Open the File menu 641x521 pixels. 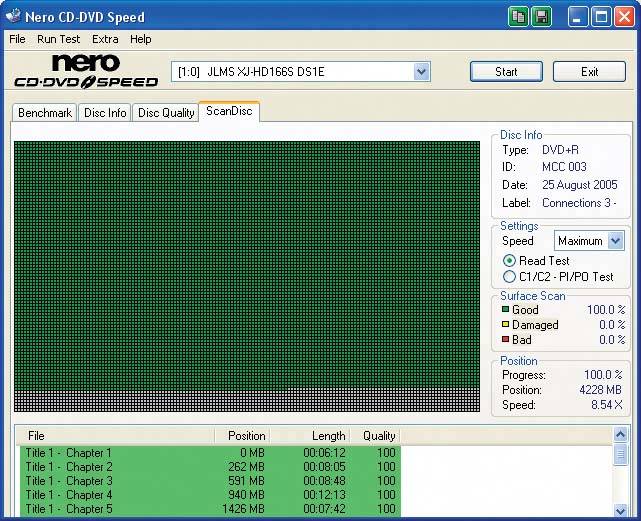(17, 39)
